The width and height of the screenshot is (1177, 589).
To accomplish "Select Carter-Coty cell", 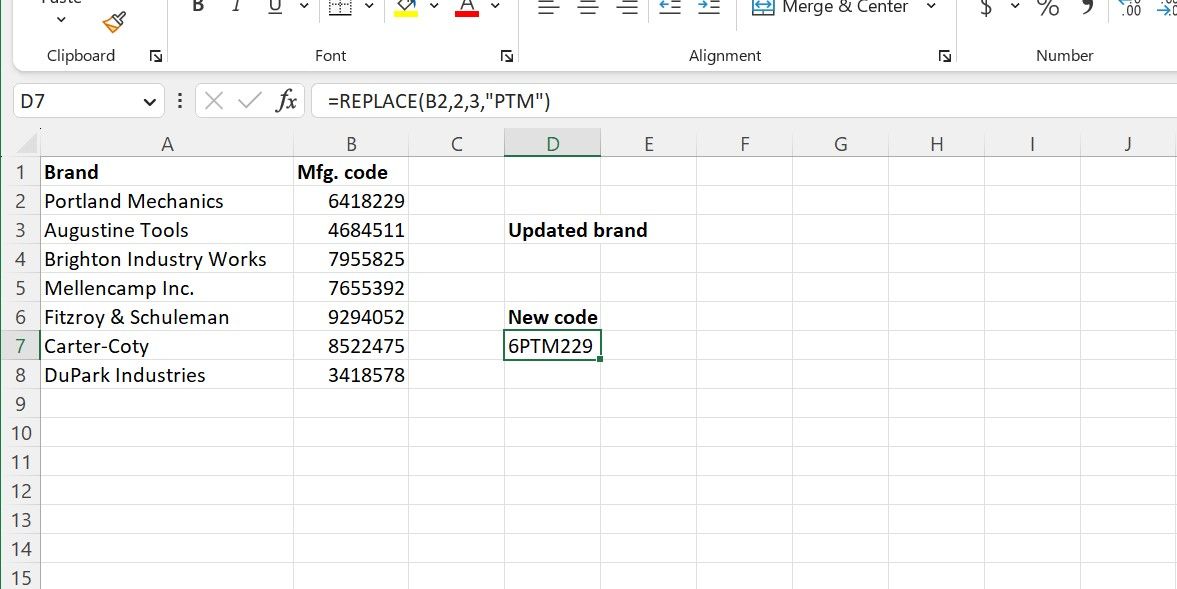I will (x=167, y=346).
